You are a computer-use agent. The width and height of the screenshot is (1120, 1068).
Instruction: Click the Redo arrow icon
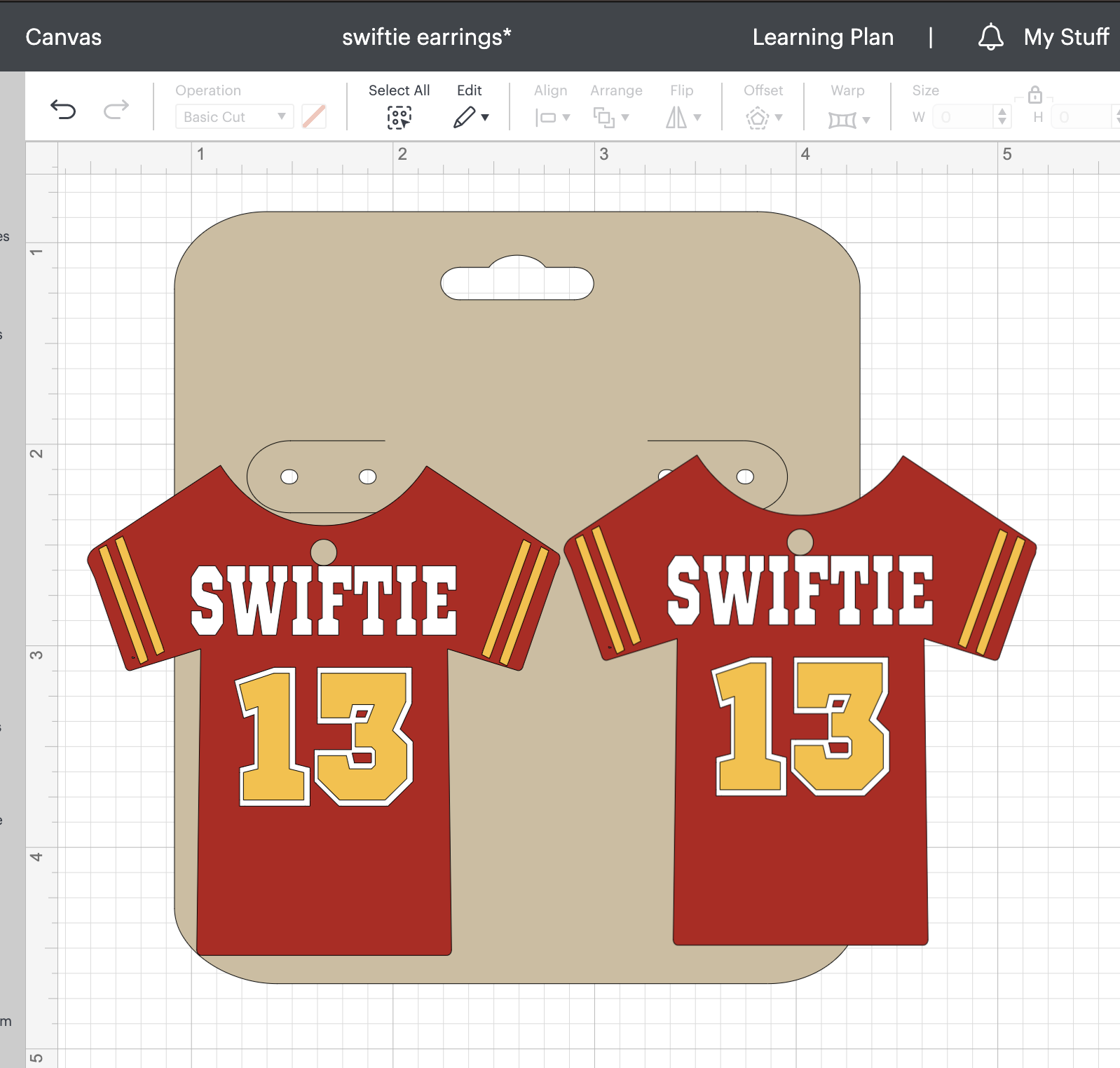[x=116, y=109]
